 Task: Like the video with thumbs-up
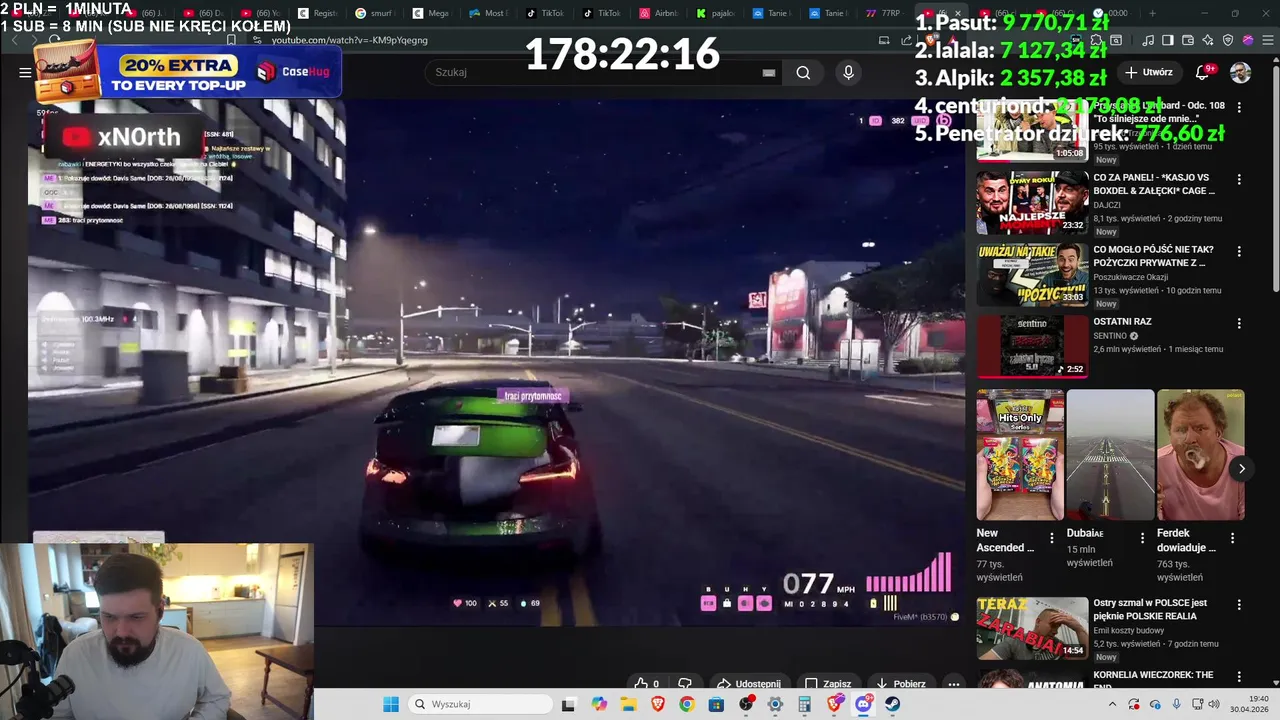tap(647, 684)
